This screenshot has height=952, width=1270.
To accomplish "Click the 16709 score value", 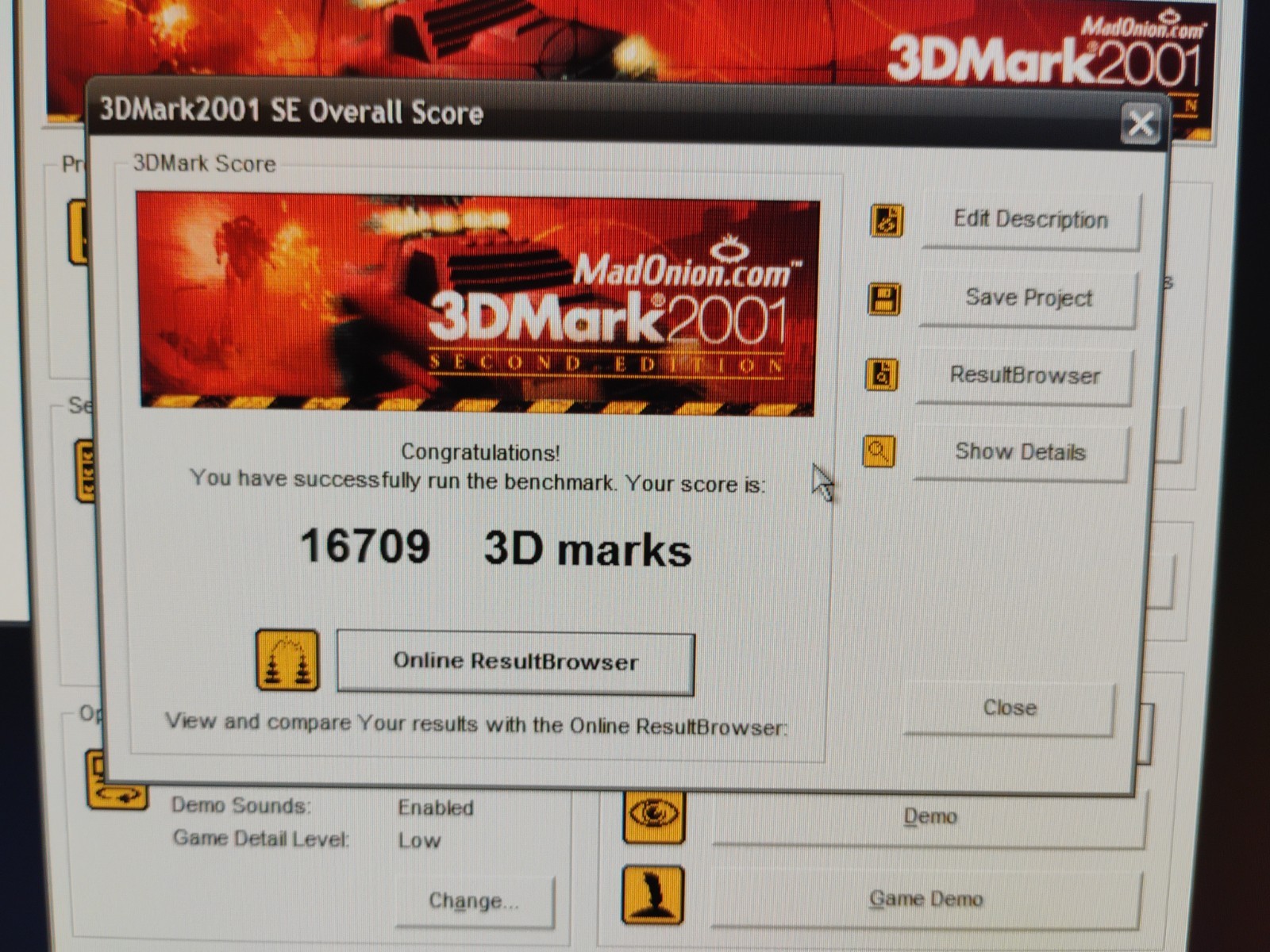I will [x=365, y=547].
